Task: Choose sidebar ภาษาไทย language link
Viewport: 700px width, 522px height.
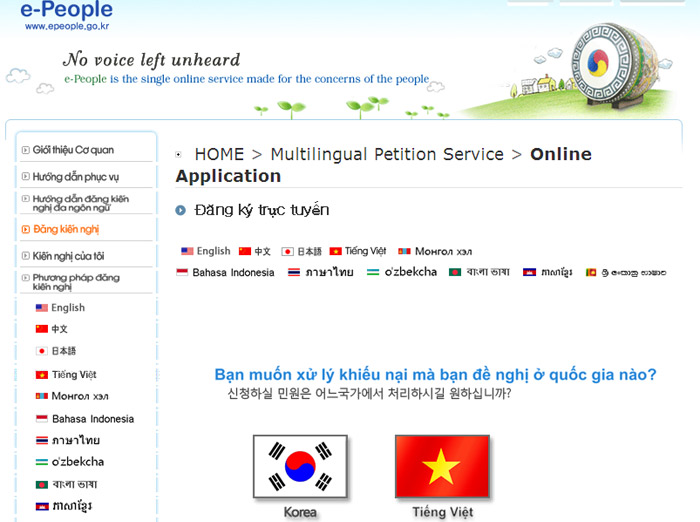Action: pyautogui.click(x=76, y=440)
